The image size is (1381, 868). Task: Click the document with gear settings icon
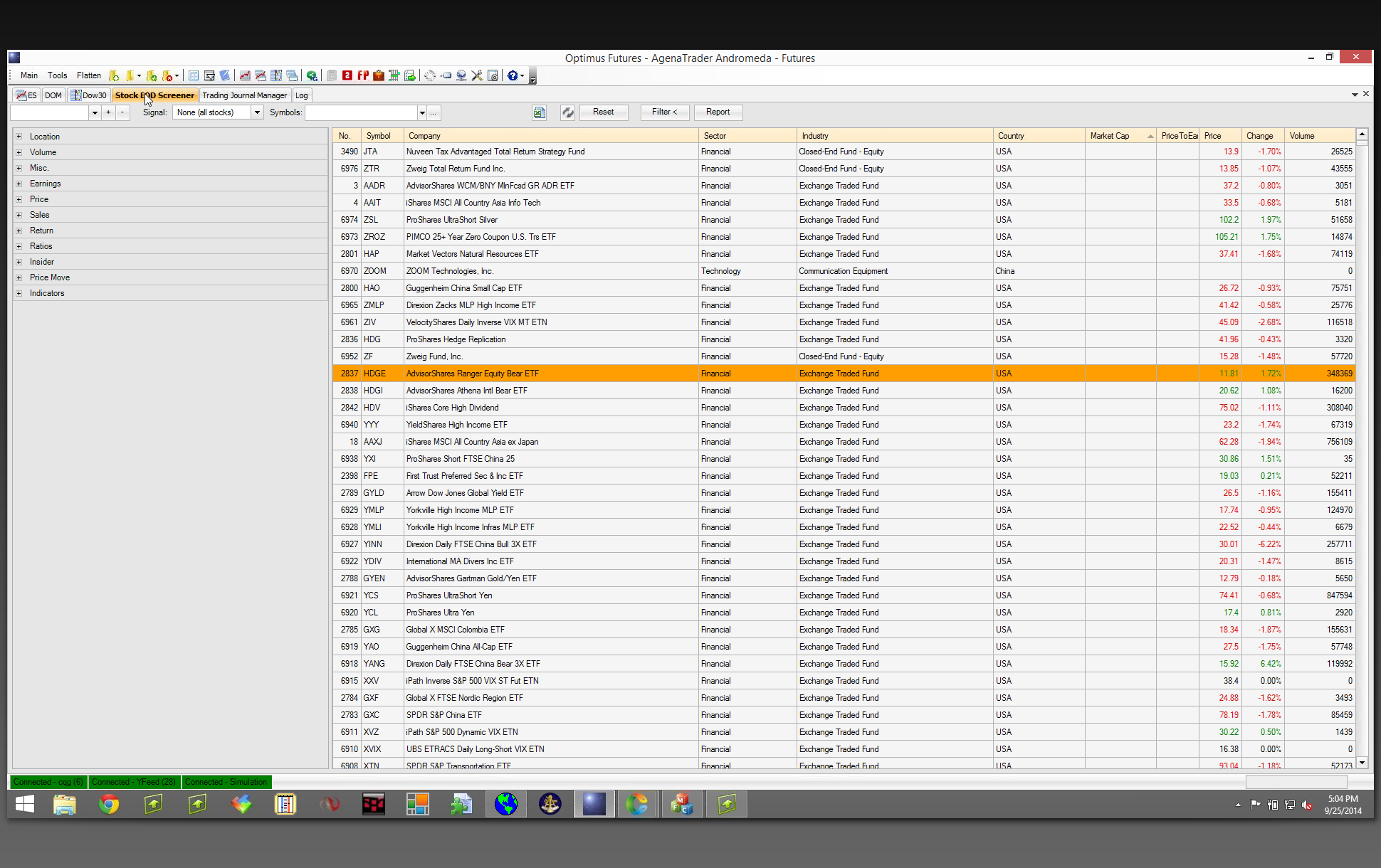pos(493,75)
